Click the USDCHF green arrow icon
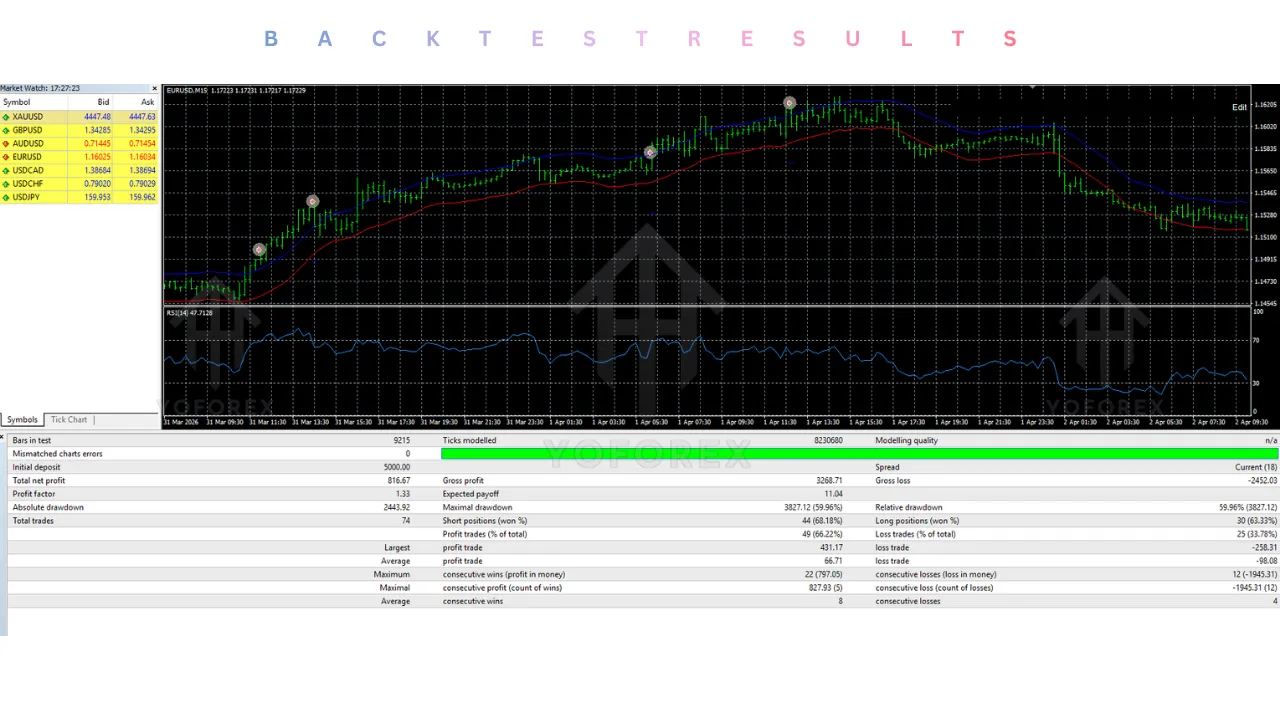Screen dimensions: 1280x720 pos(6,184)
